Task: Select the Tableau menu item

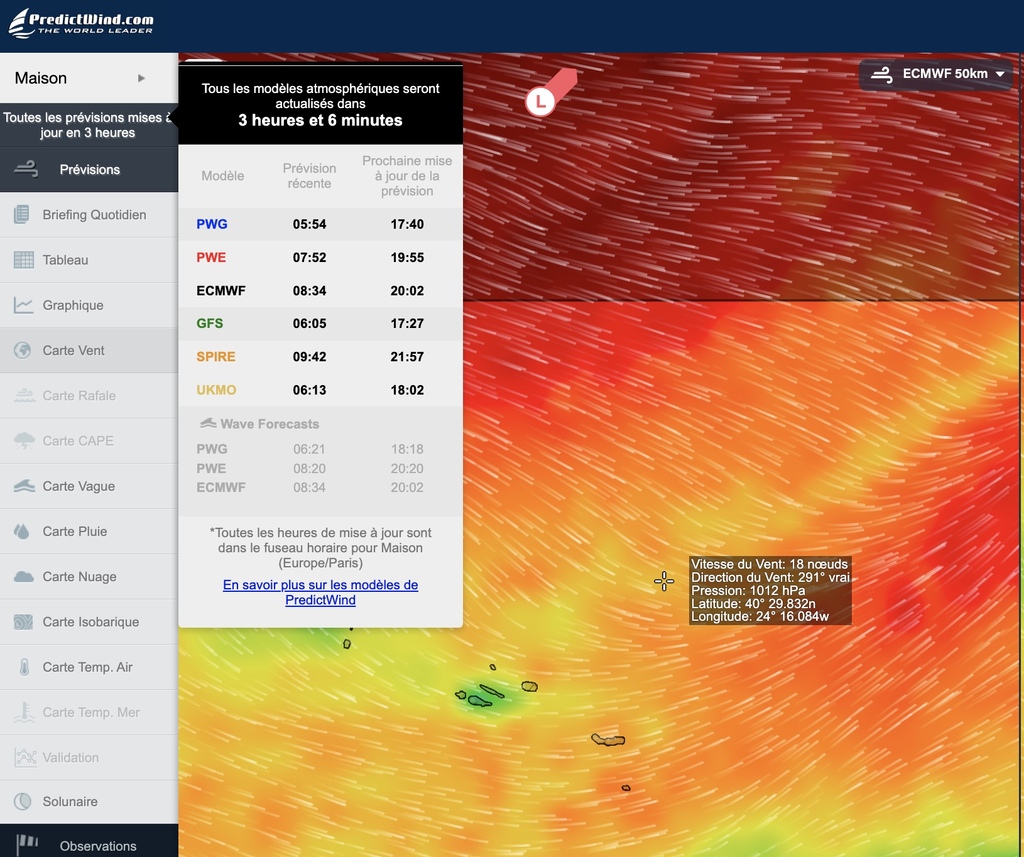Action: pos(89,260)
